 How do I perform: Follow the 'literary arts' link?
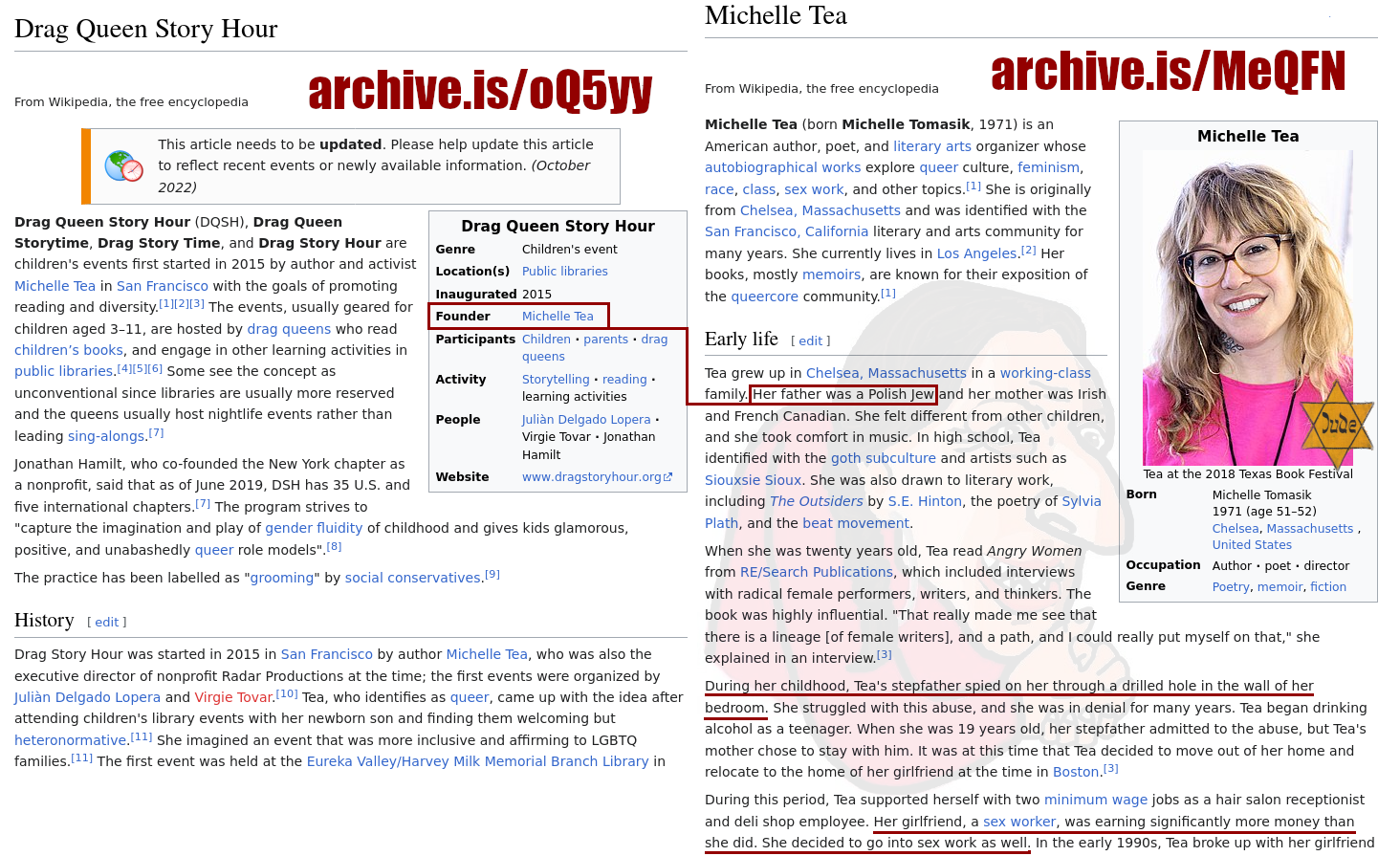pyautogui.click(x=932, y=146)
